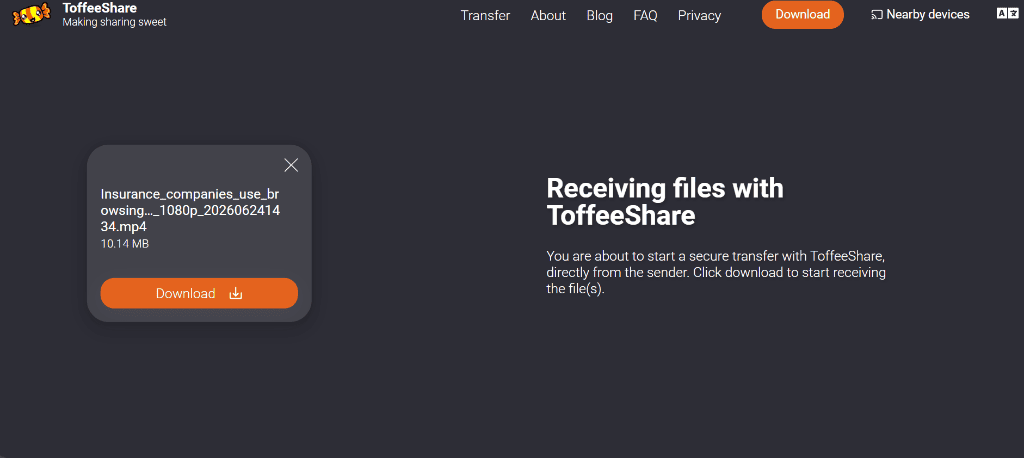1024x458 pixels.
Task: Click the header Download button
Action: click(803, 14)
